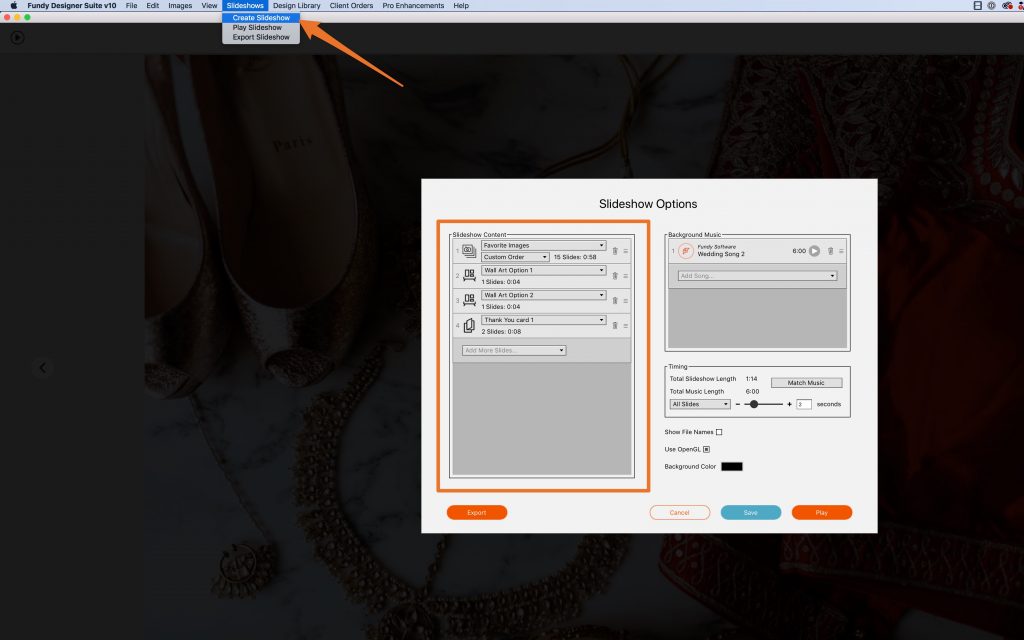
Task: Click the Cancel button
Action: [680, 513]
